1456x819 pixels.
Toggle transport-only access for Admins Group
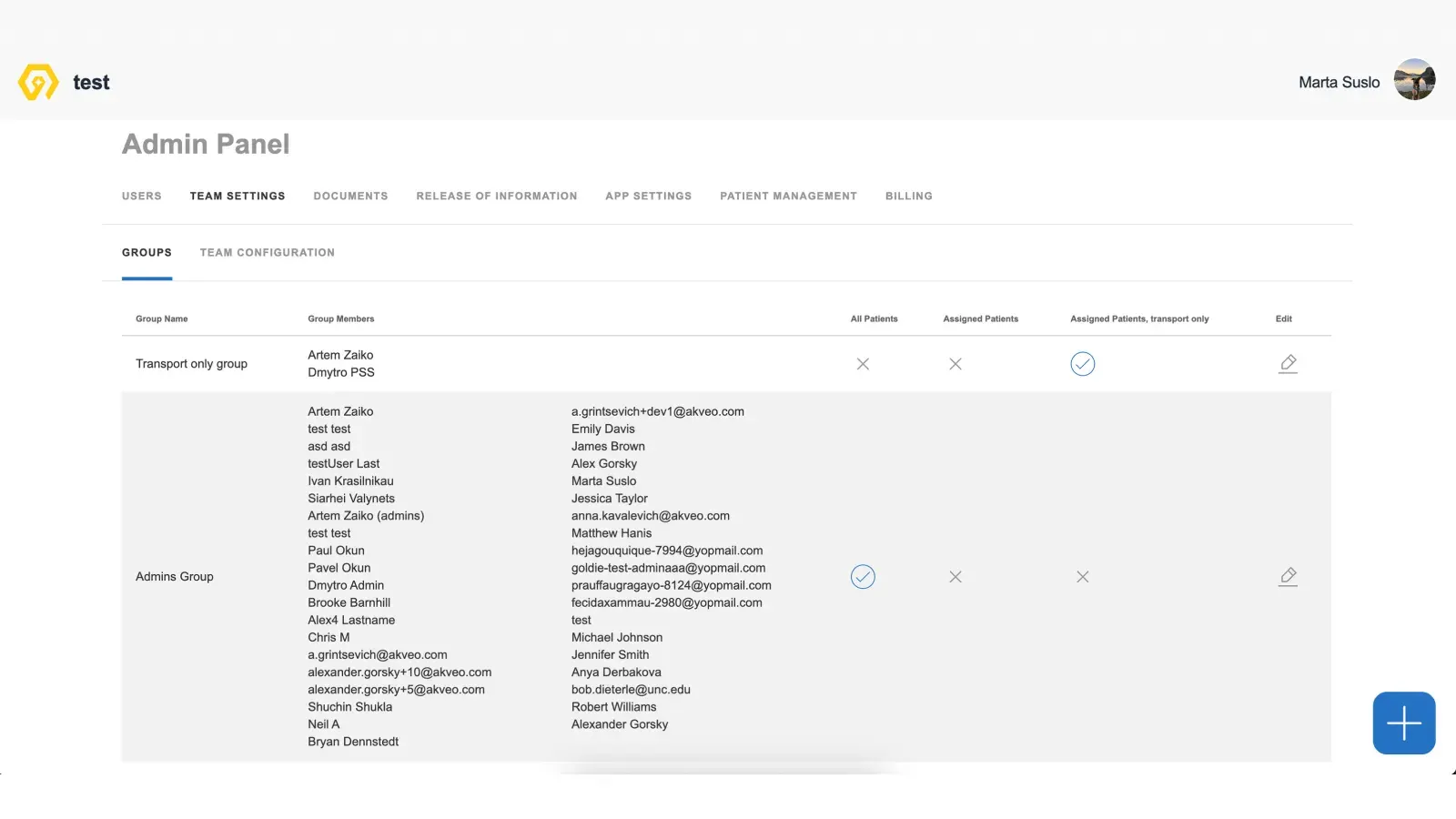point(1082,577)
